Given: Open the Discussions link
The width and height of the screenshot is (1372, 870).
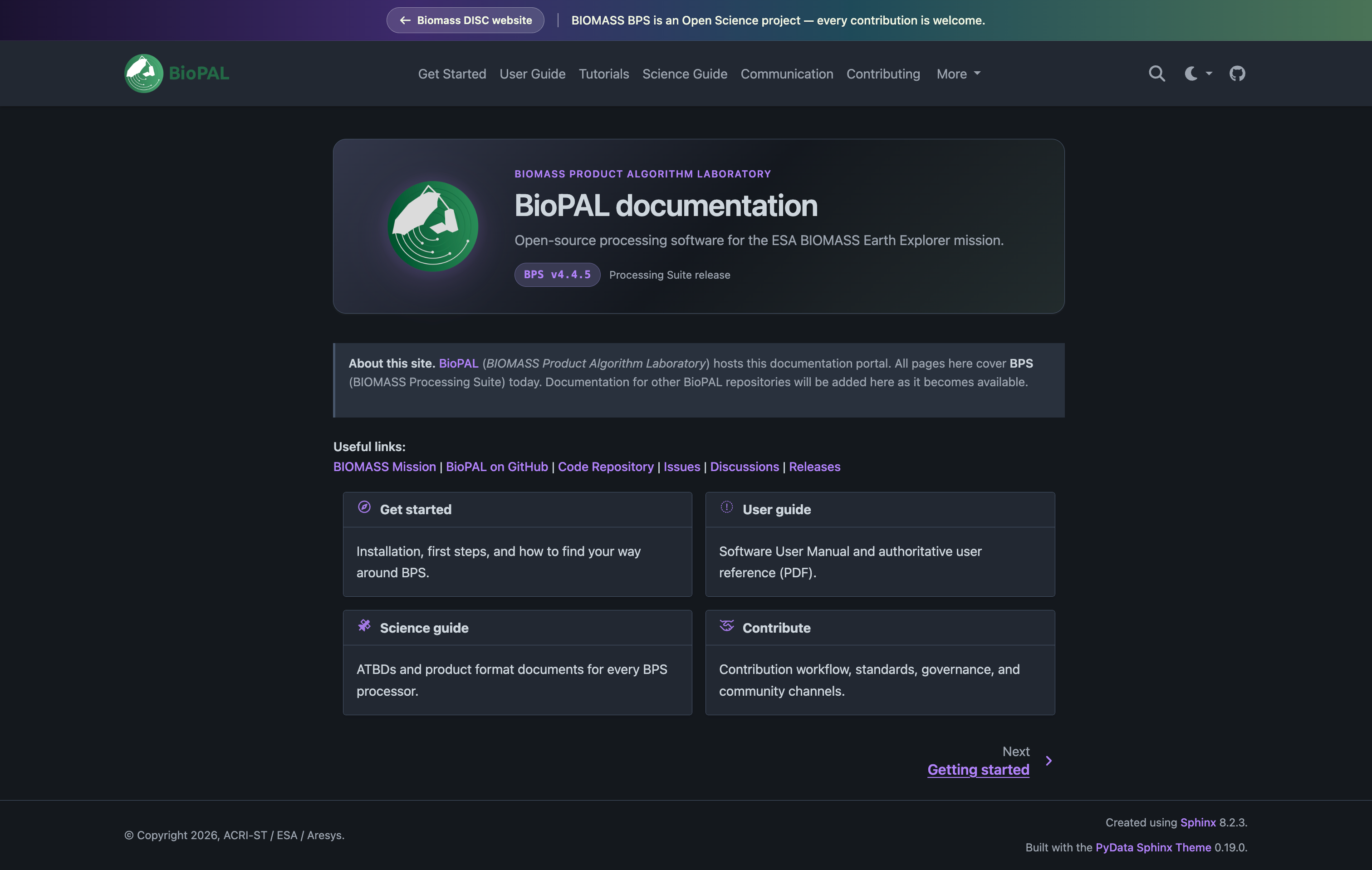Looking at the screenshot, I should 744,467.
